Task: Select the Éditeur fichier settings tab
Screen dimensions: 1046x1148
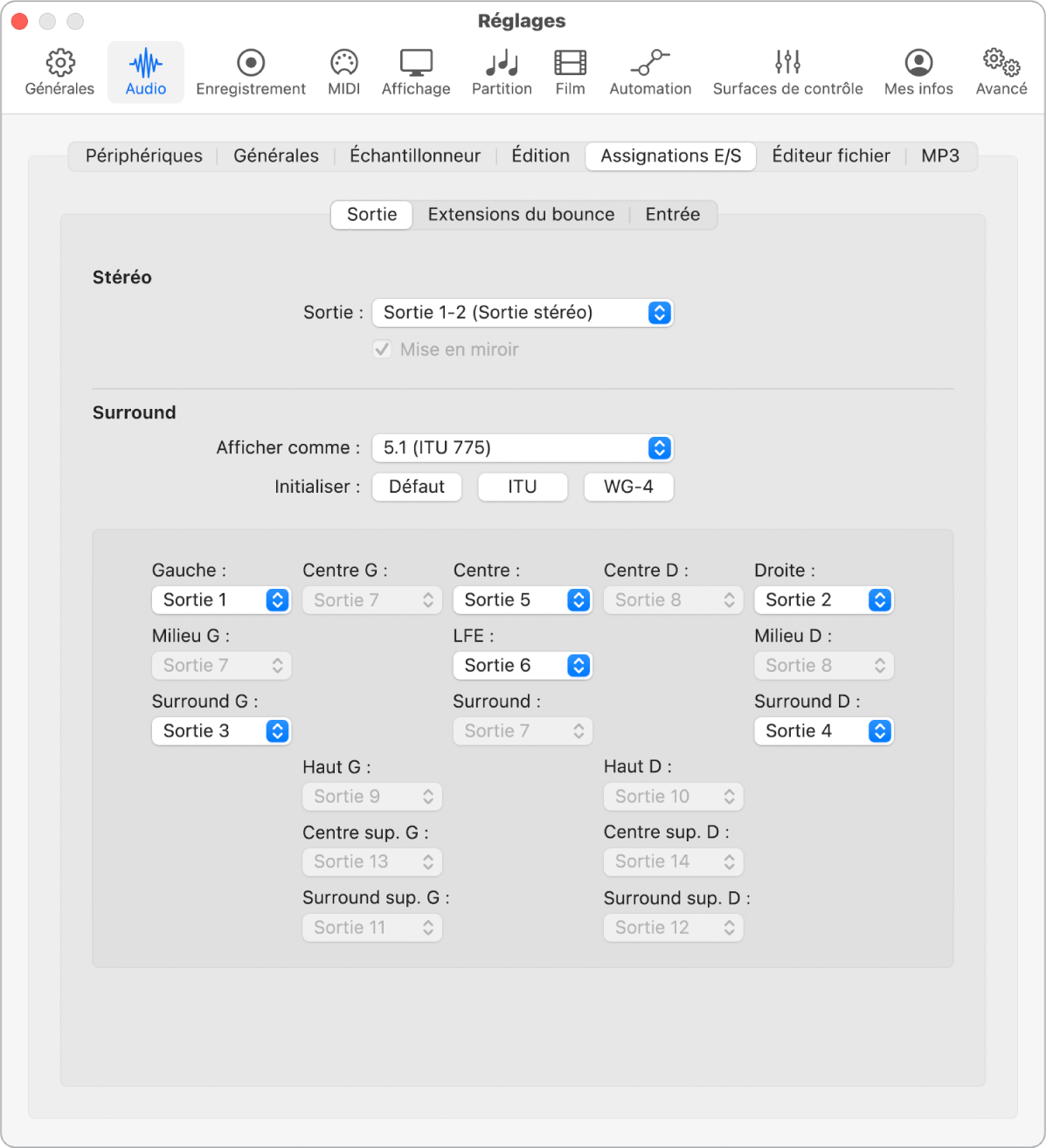Action: (x=830, y=156)
